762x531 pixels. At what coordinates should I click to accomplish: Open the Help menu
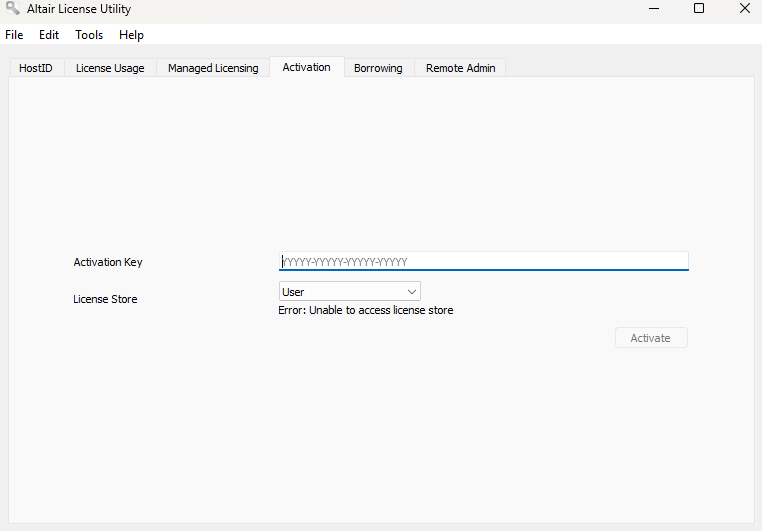pos(131,35)
